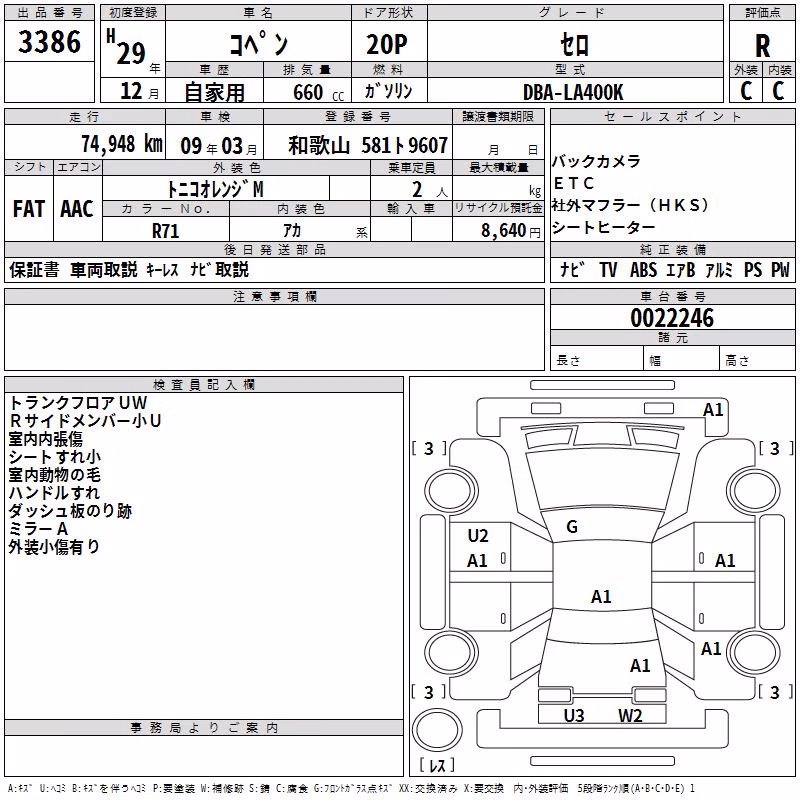Select the shift type FAT
This screenshot has width=800, height=800.
point(29,209)
